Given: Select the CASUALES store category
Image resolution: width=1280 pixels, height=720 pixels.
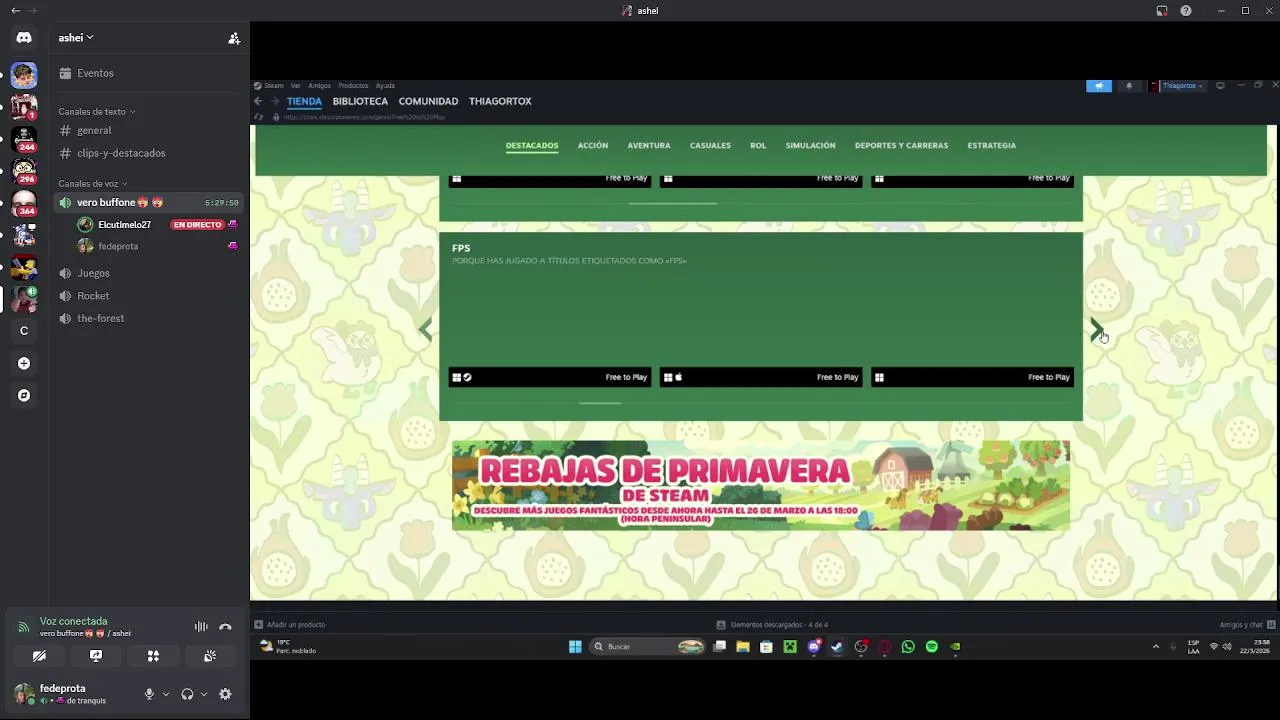Looking at the screenshot, I should [710, 145].
